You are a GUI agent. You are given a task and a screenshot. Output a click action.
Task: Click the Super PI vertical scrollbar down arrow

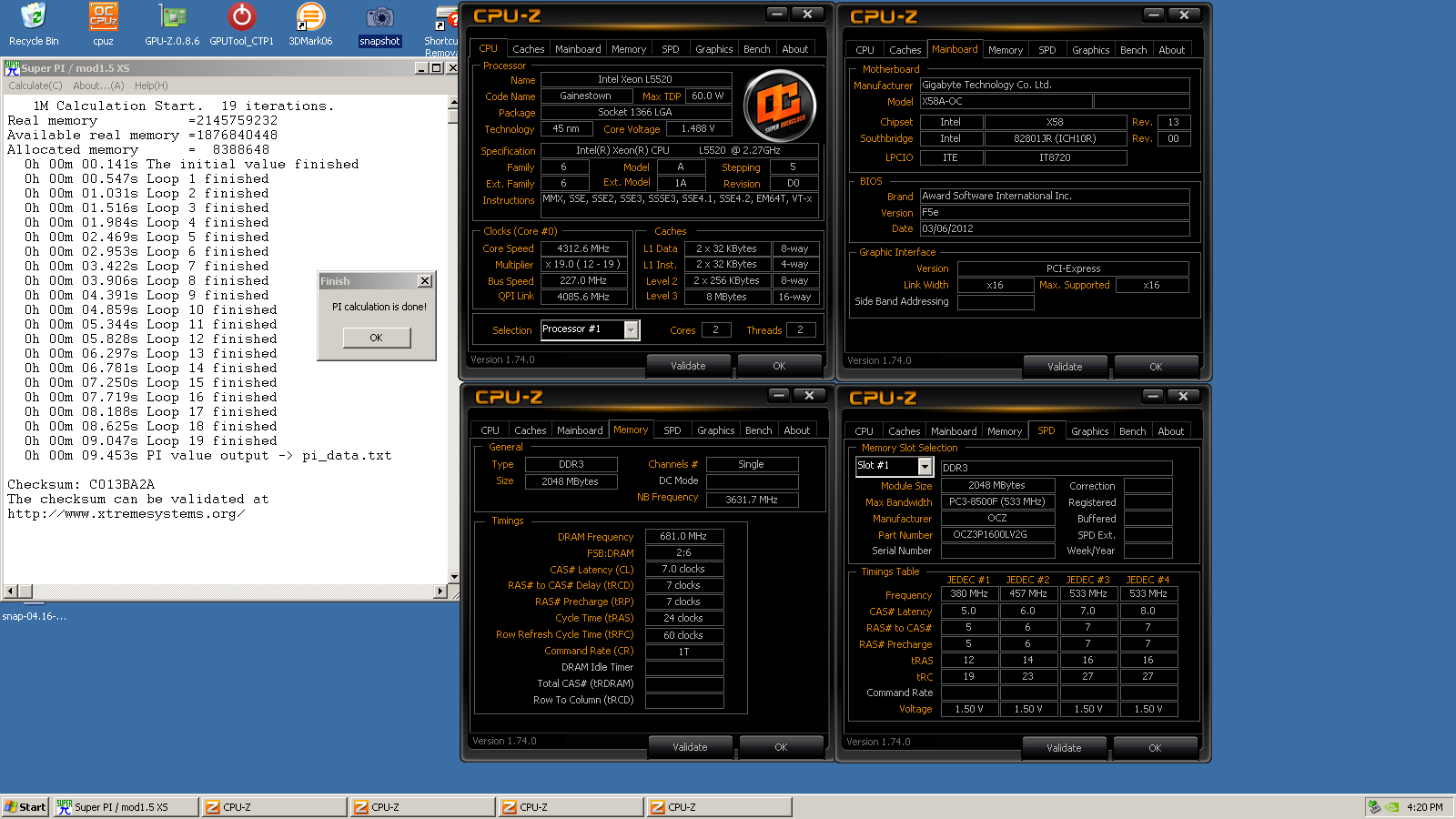tap(453, 577)
